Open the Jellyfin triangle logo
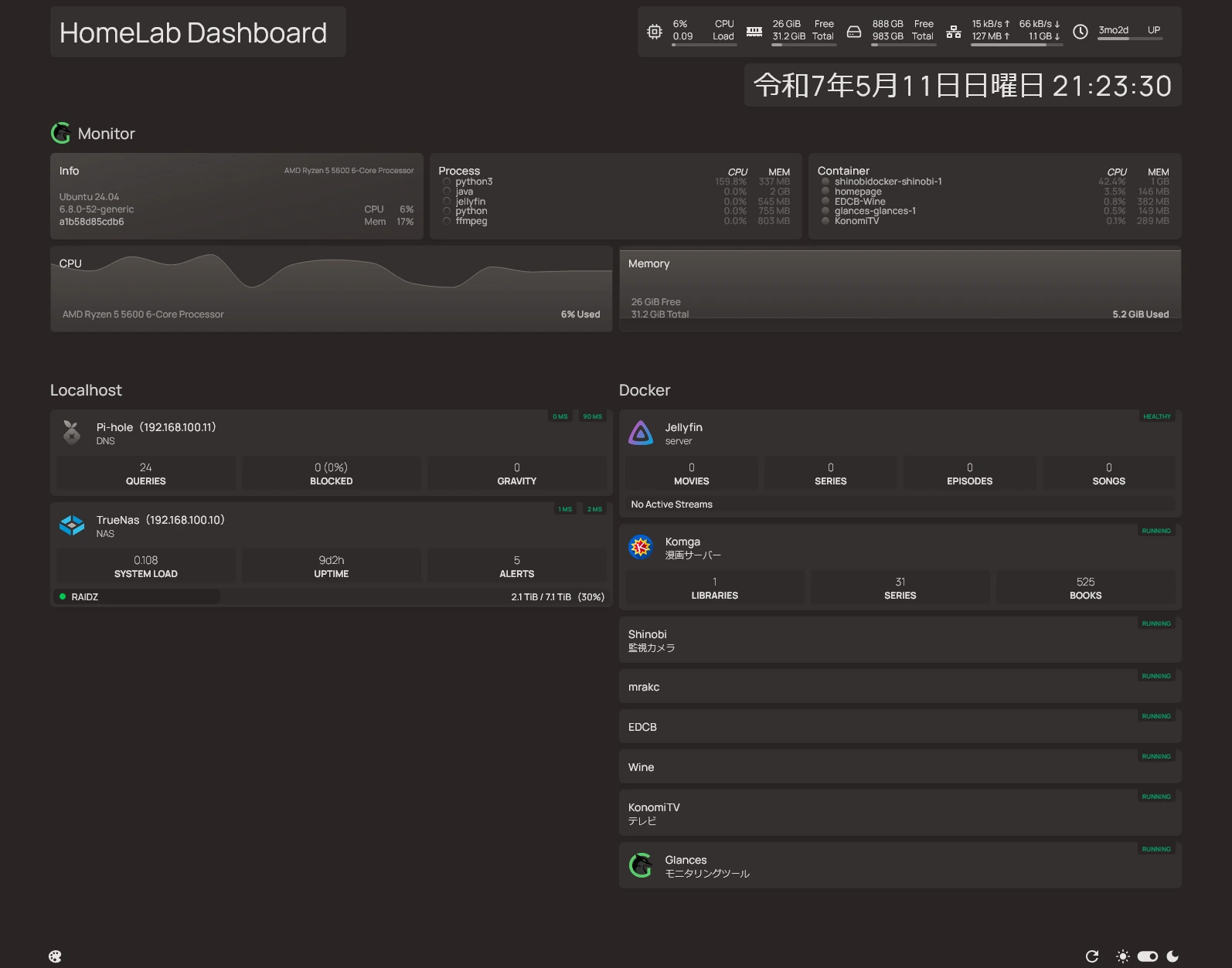The width and height of the screenshot is (1232, 968). pyautogui.click(x=641, y=433)
